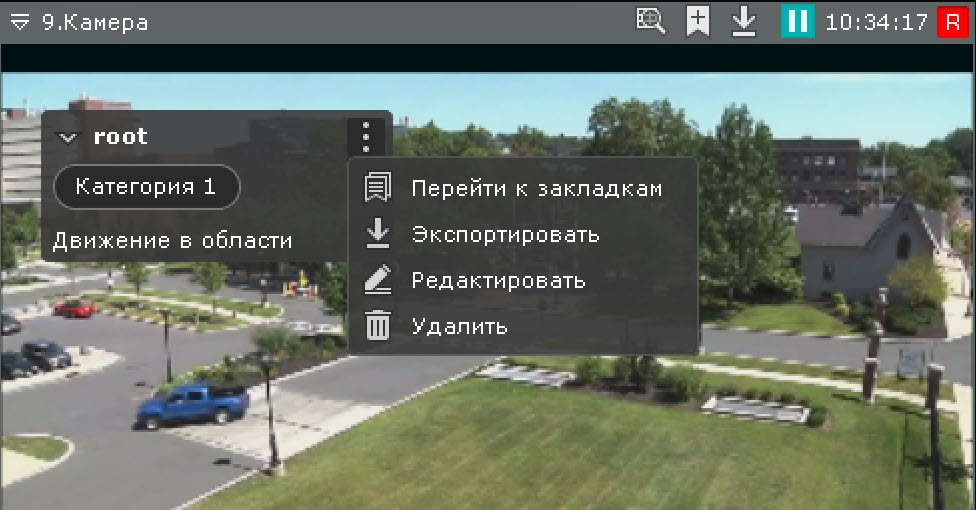This screenshot has height=510, width=976.
Task: Select the Перейти к закладкам label
Action: (536, 188)
